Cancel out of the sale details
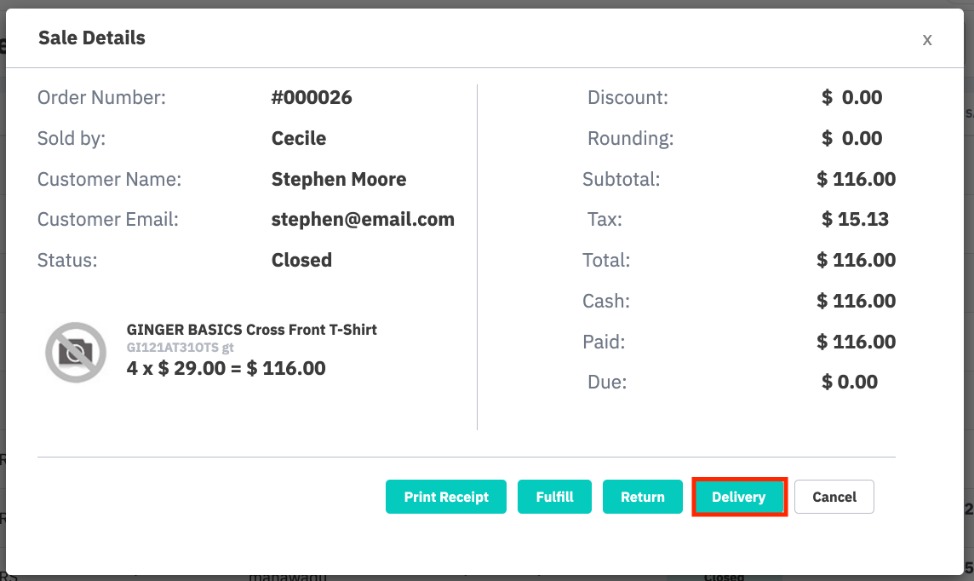The width and height of the screenshot is (974, 581). tap(834, 497)
